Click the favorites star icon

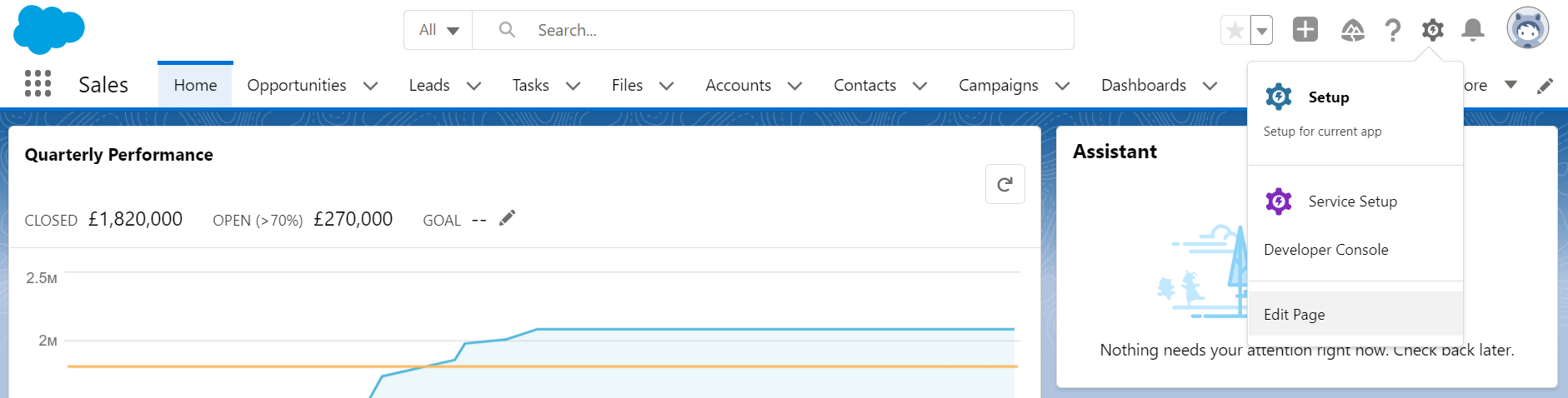pos(1235,31)
